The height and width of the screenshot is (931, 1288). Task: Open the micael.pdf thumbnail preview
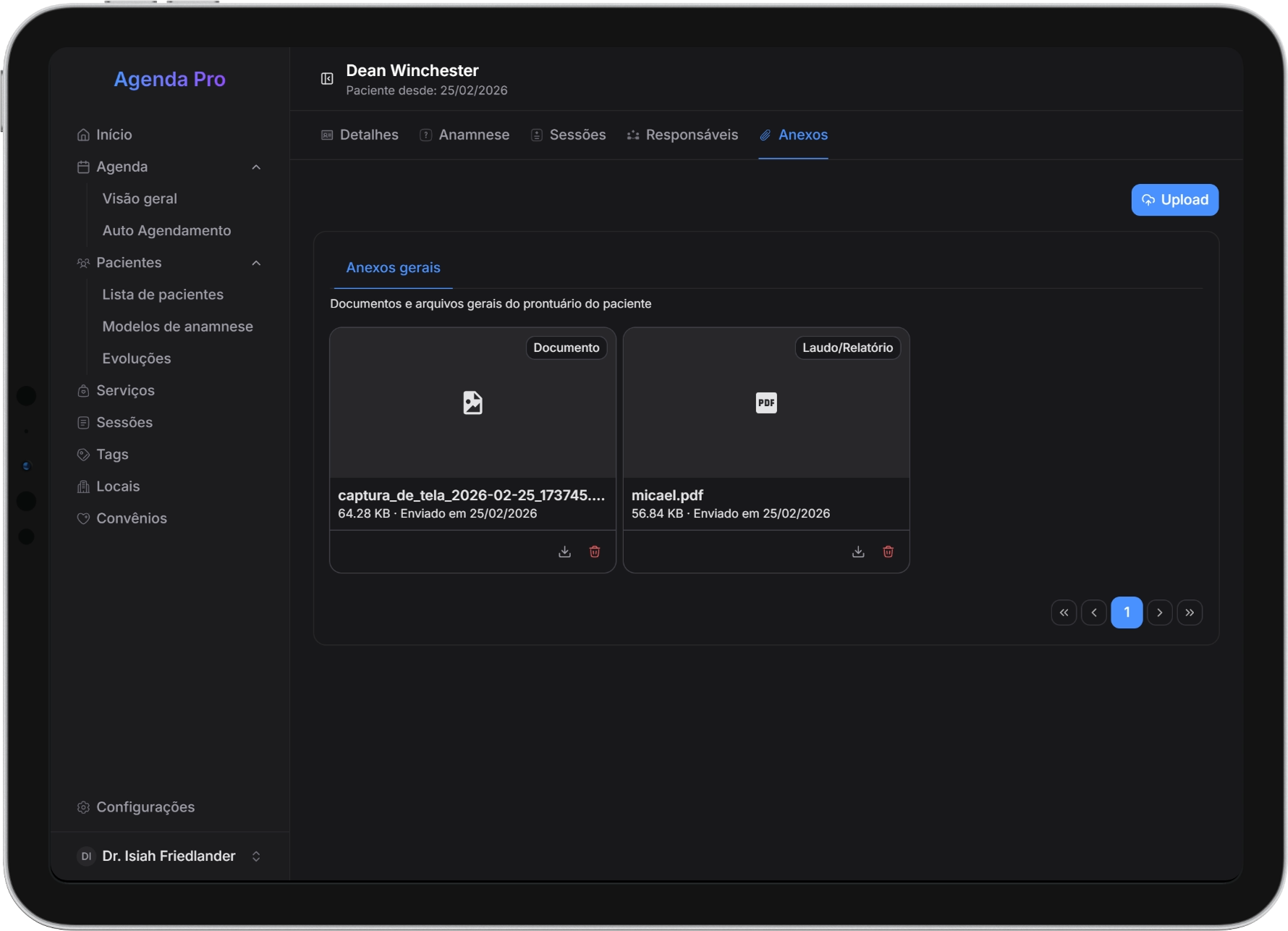pos(766,403)
